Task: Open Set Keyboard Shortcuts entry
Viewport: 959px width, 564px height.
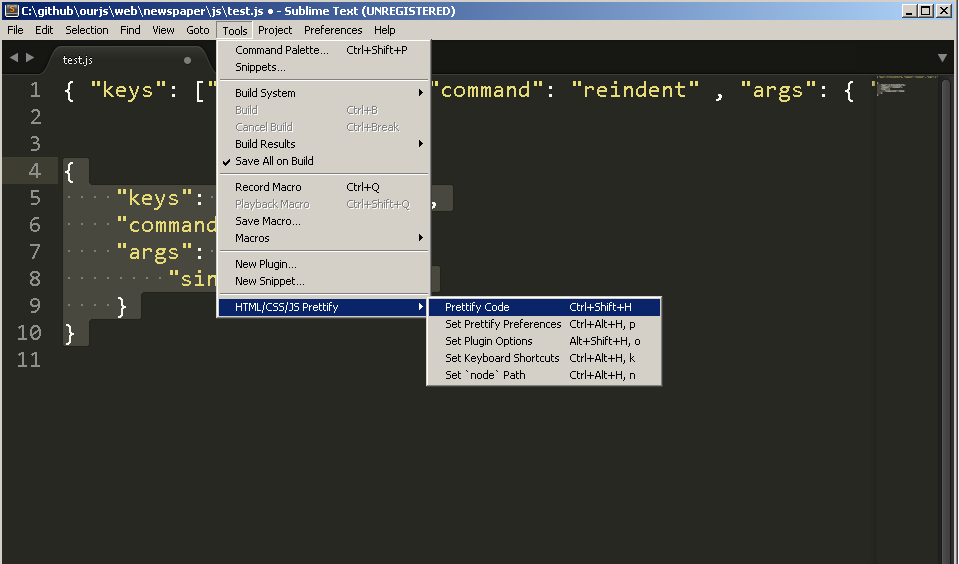Action: coord(544,358)
